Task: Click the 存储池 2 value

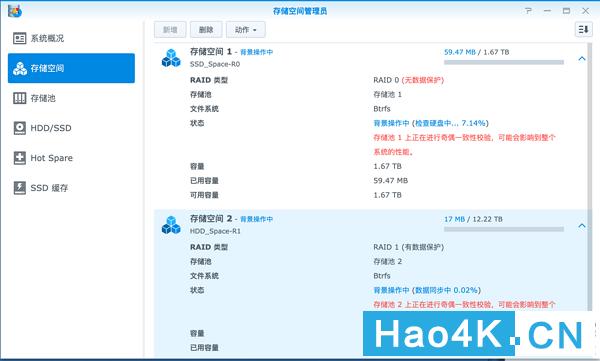Action: [x=388, y=261]
